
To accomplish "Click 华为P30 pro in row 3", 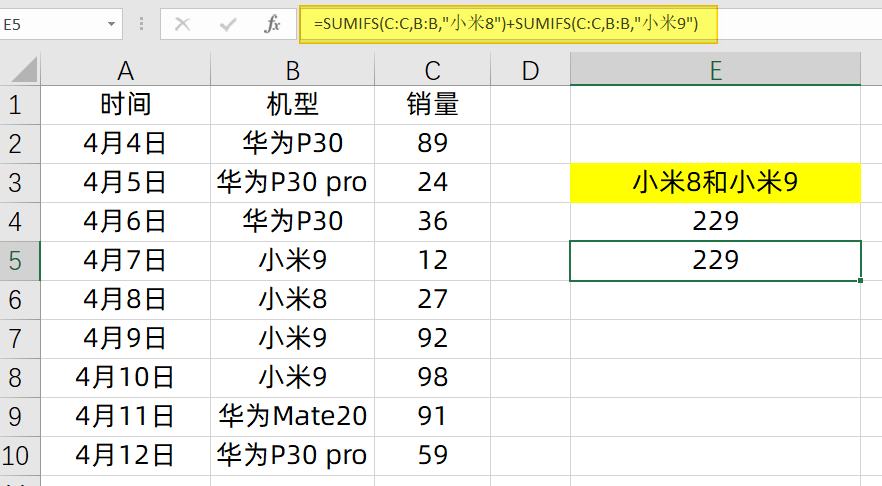I will [292, 182].
